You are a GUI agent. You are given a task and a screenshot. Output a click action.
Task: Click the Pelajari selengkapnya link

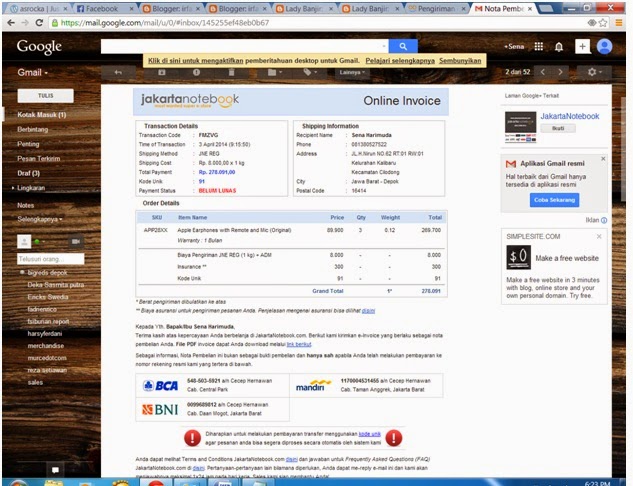(x=400, y=61)
